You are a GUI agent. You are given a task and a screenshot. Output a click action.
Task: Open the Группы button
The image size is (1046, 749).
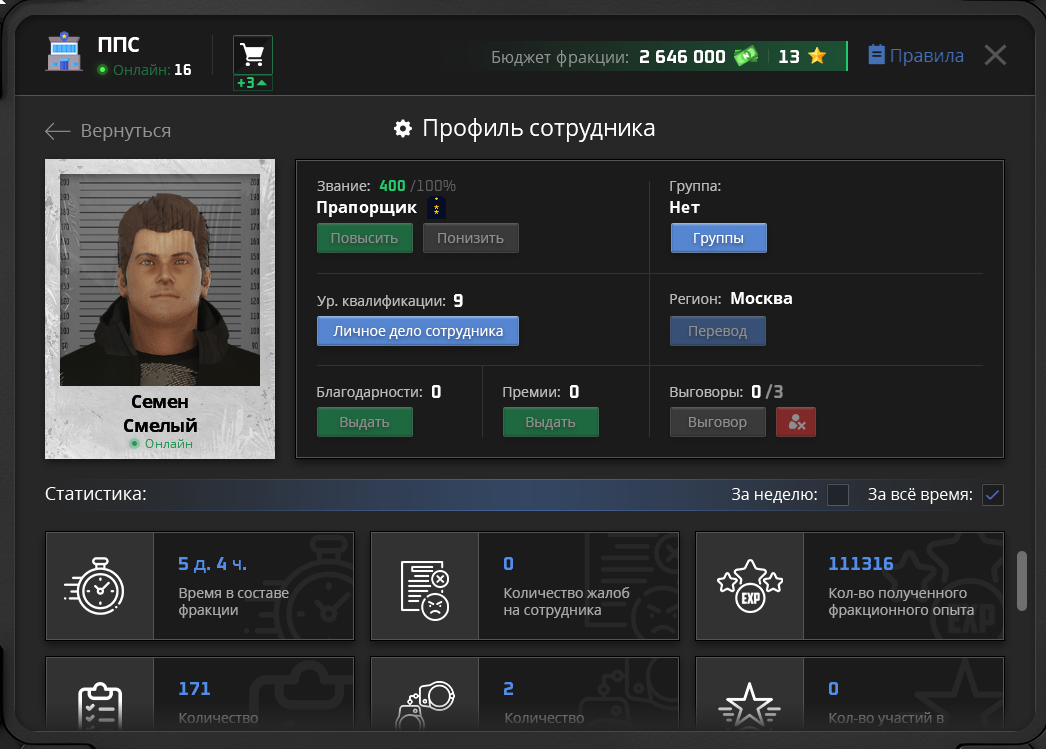pos(718,238)
